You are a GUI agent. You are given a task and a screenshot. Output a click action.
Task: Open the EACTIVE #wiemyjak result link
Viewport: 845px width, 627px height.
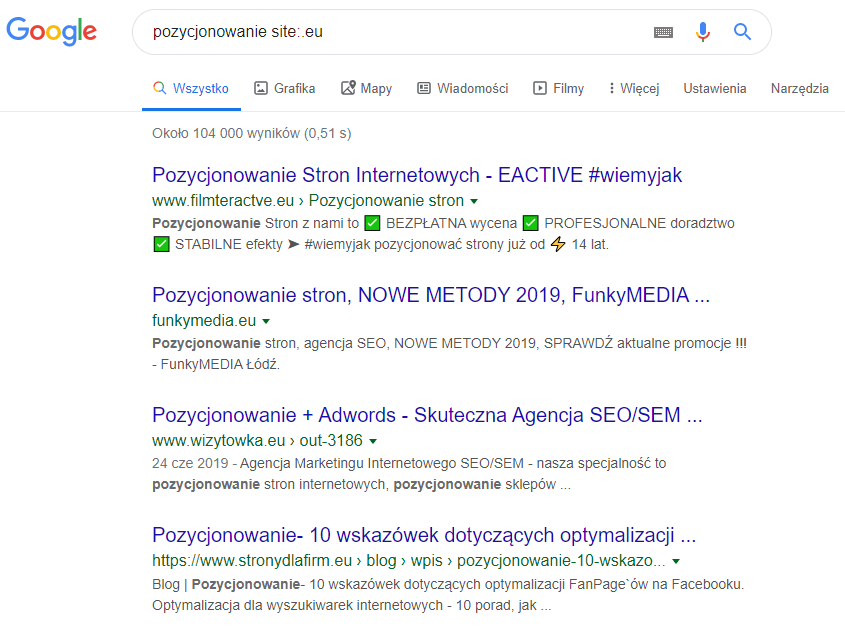pos(417,175)
